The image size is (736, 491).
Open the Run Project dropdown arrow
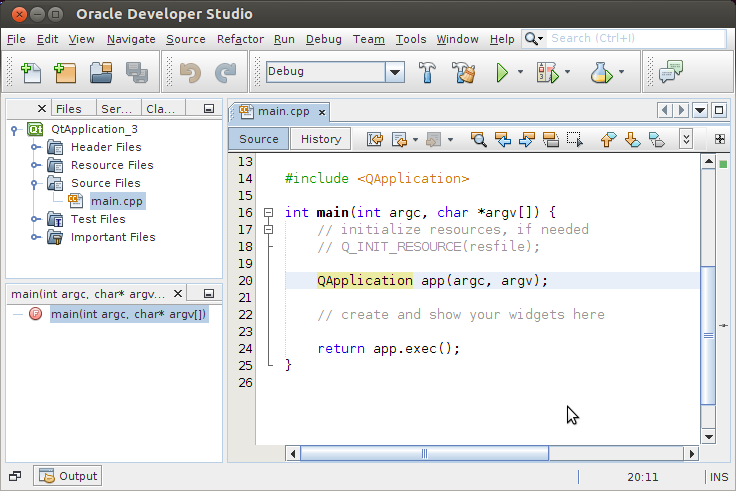click(x=520, y=72)
